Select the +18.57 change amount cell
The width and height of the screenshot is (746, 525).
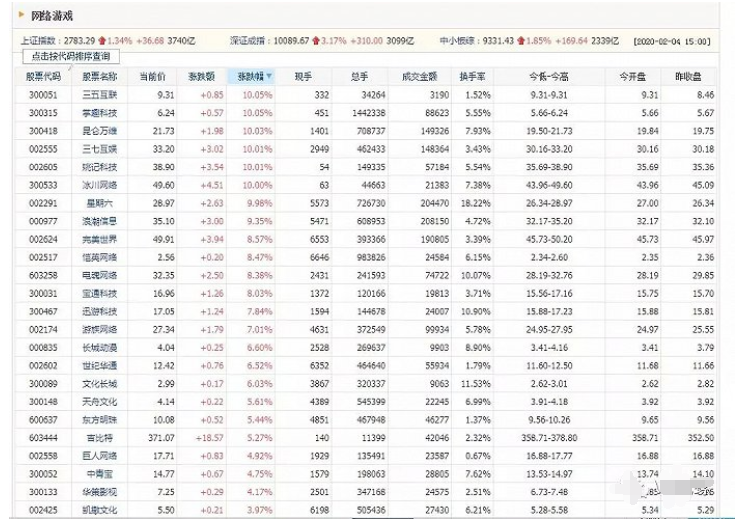210,438
